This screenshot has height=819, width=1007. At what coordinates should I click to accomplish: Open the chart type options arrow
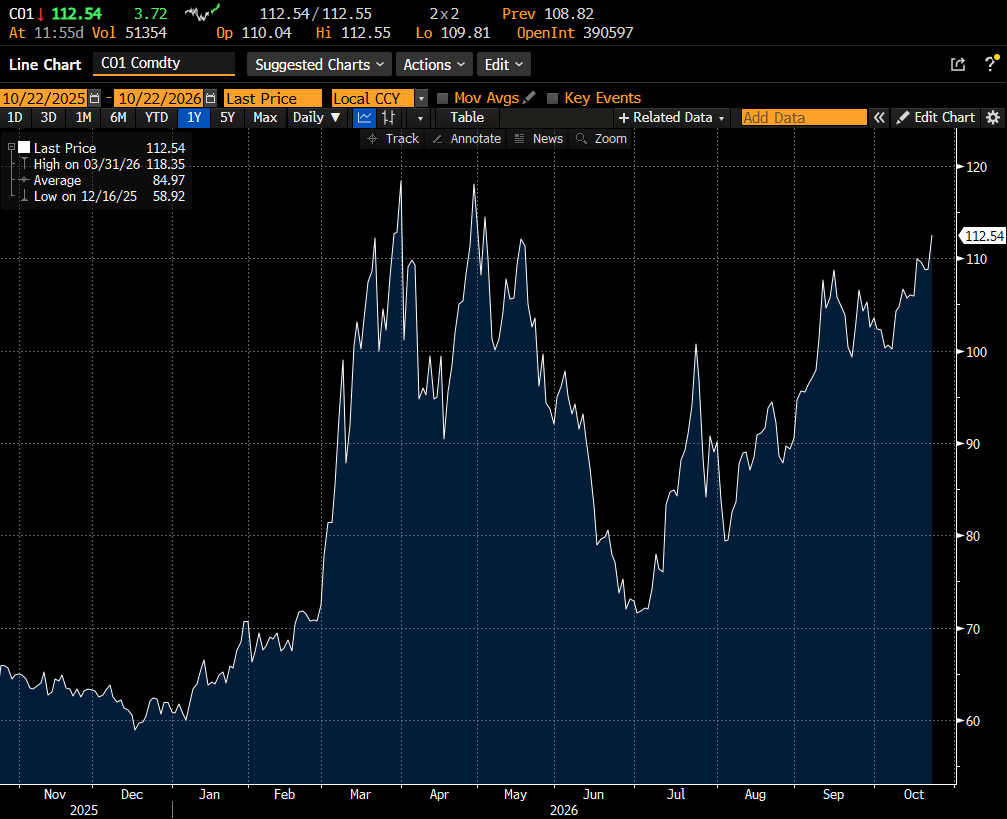(x=420, y=118)
